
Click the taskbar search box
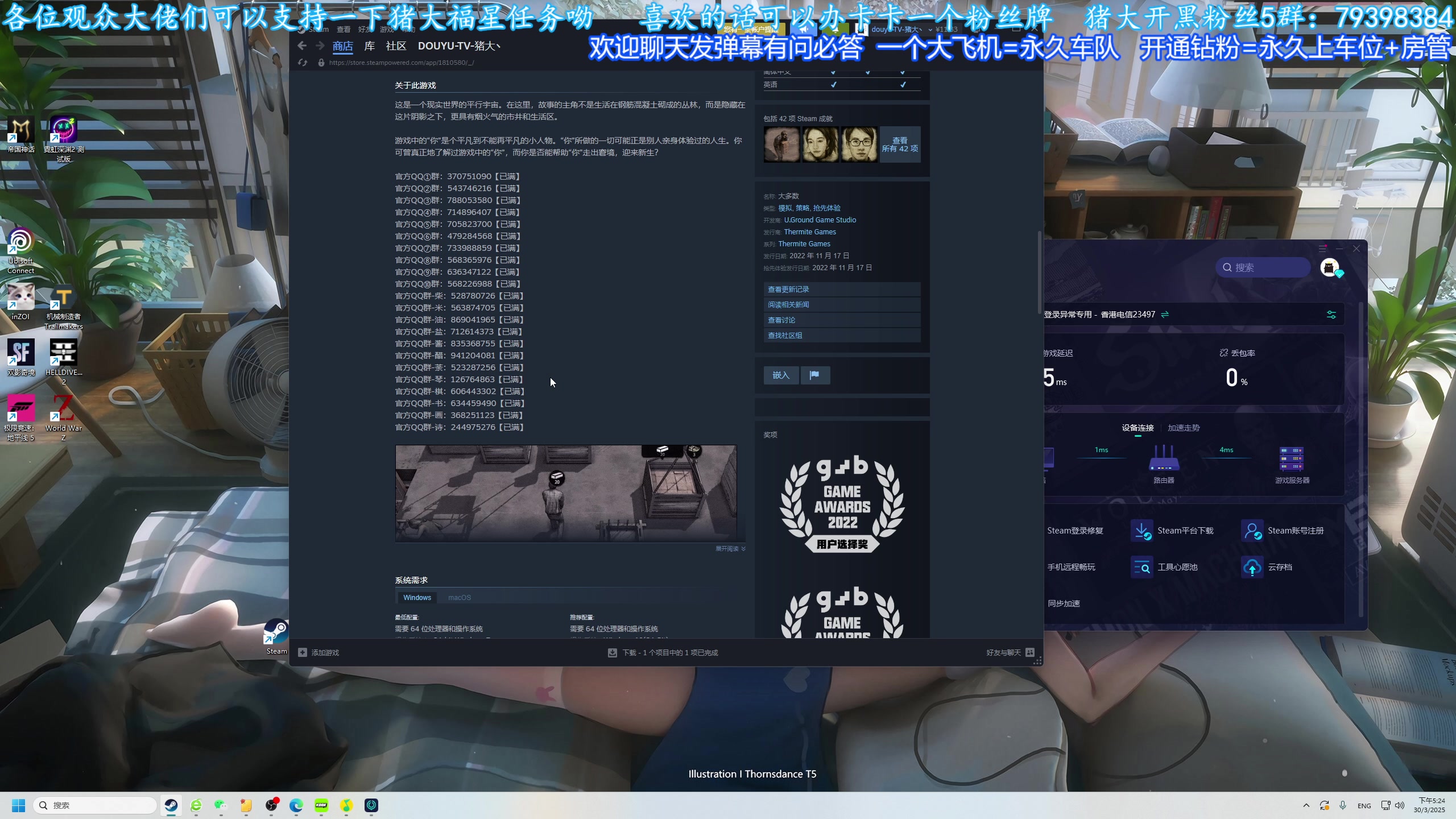pyautogui.click(x=95, y=805)
